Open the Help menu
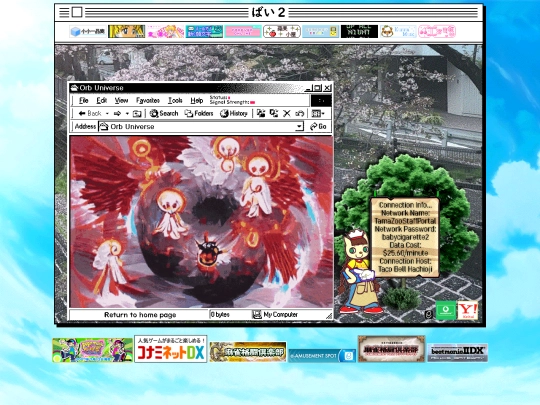Image resolution: width=540 pixels, height=405 pixels. [x=197, y=100]
